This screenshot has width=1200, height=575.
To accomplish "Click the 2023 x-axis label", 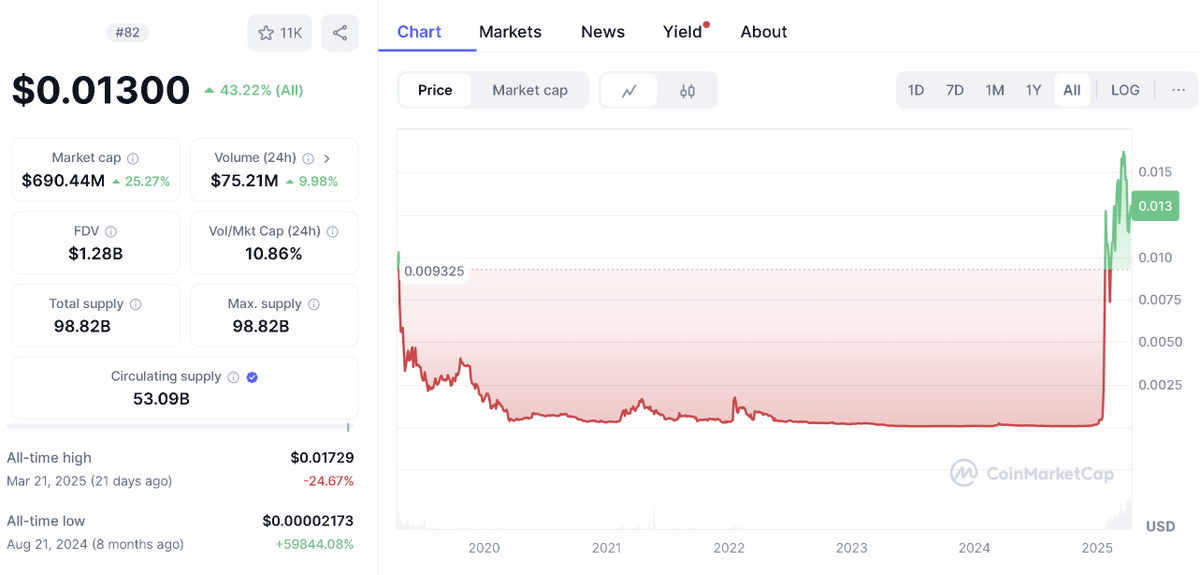I will 852,548.
